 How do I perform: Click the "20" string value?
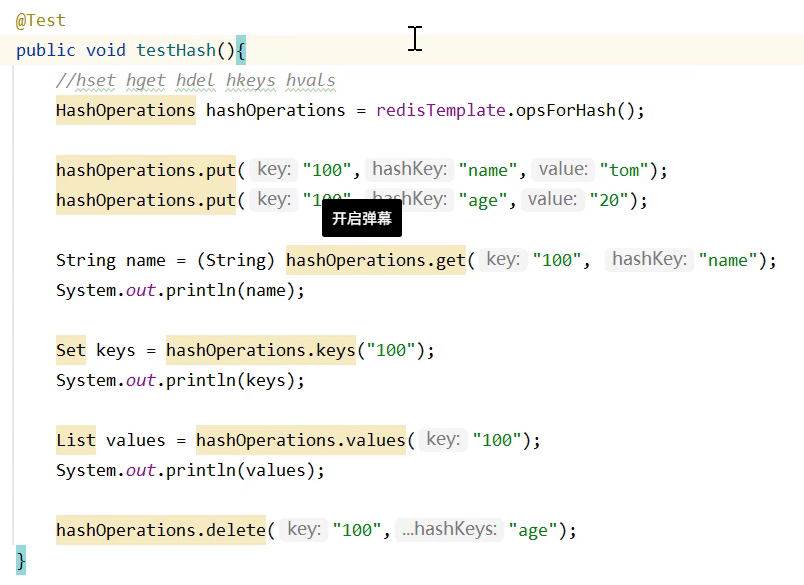click(609, 200)
